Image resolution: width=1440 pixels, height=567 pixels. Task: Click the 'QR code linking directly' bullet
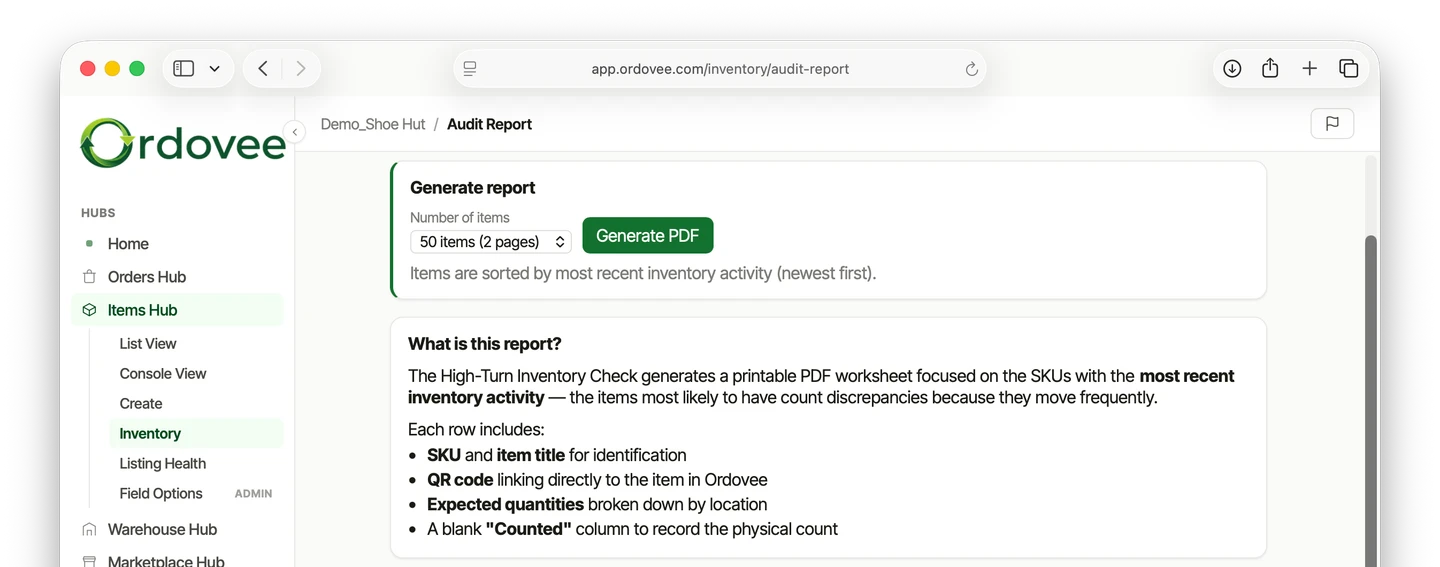[597, 480]
